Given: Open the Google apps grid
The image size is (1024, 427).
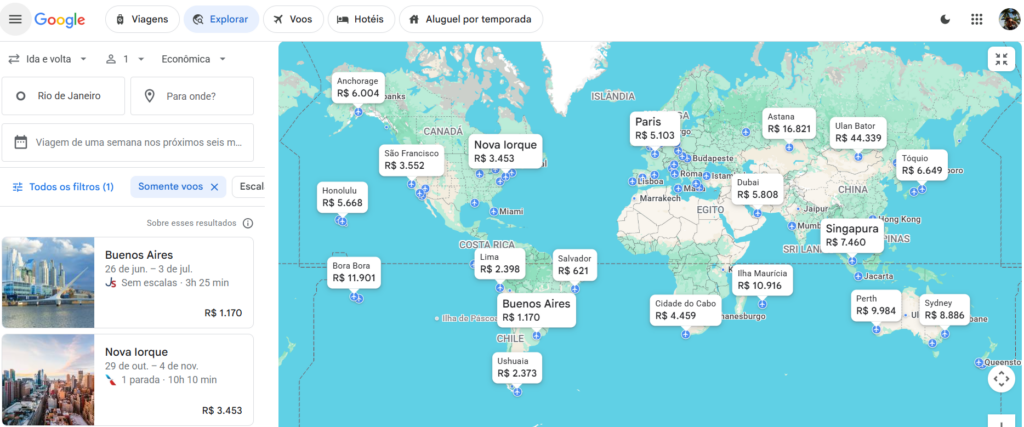Looking at the screenshot, I should (x=976, y=20).
